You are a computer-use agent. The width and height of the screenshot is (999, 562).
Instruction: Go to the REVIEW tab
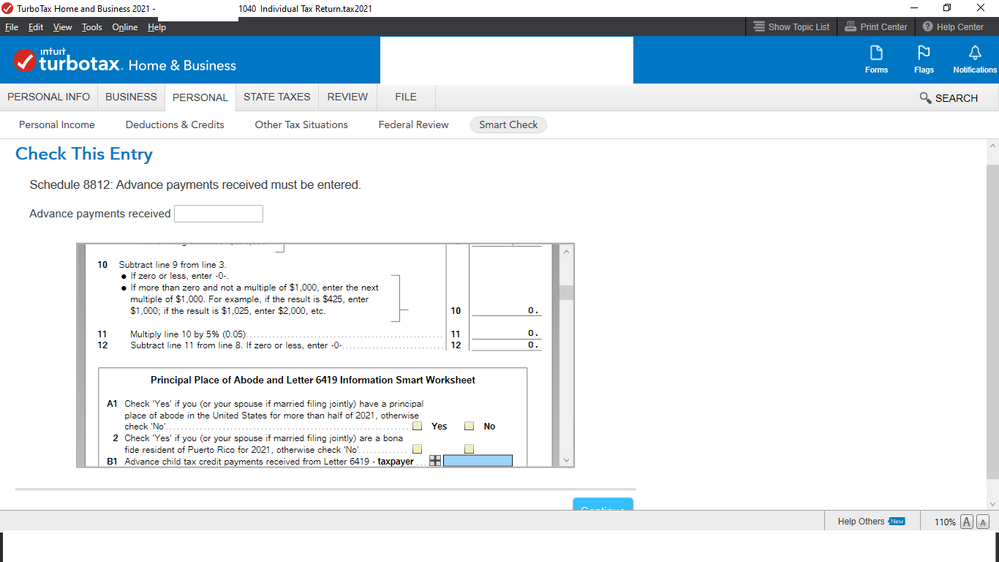(x=347, y=97)
